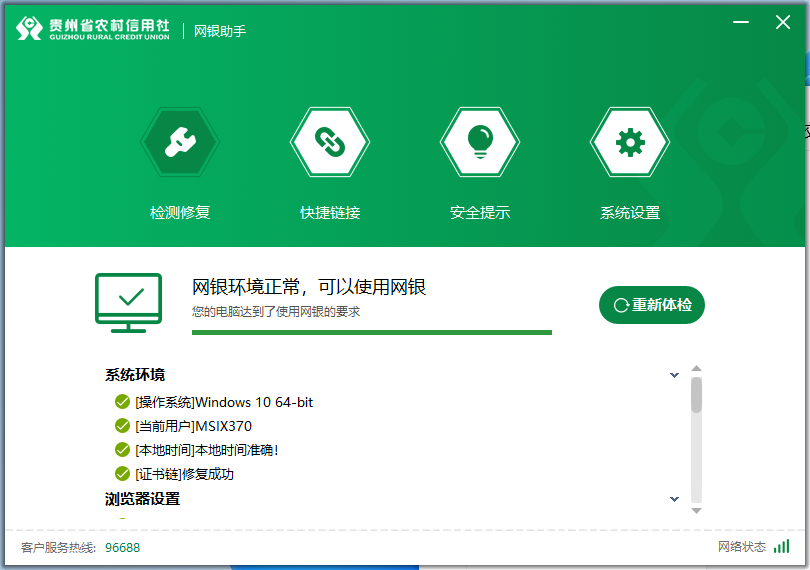The height and width of the screenshot is (570, 810).
Task: Click the Guizhou Rural Credit Union logo
Action: click(x=93, y=29)
